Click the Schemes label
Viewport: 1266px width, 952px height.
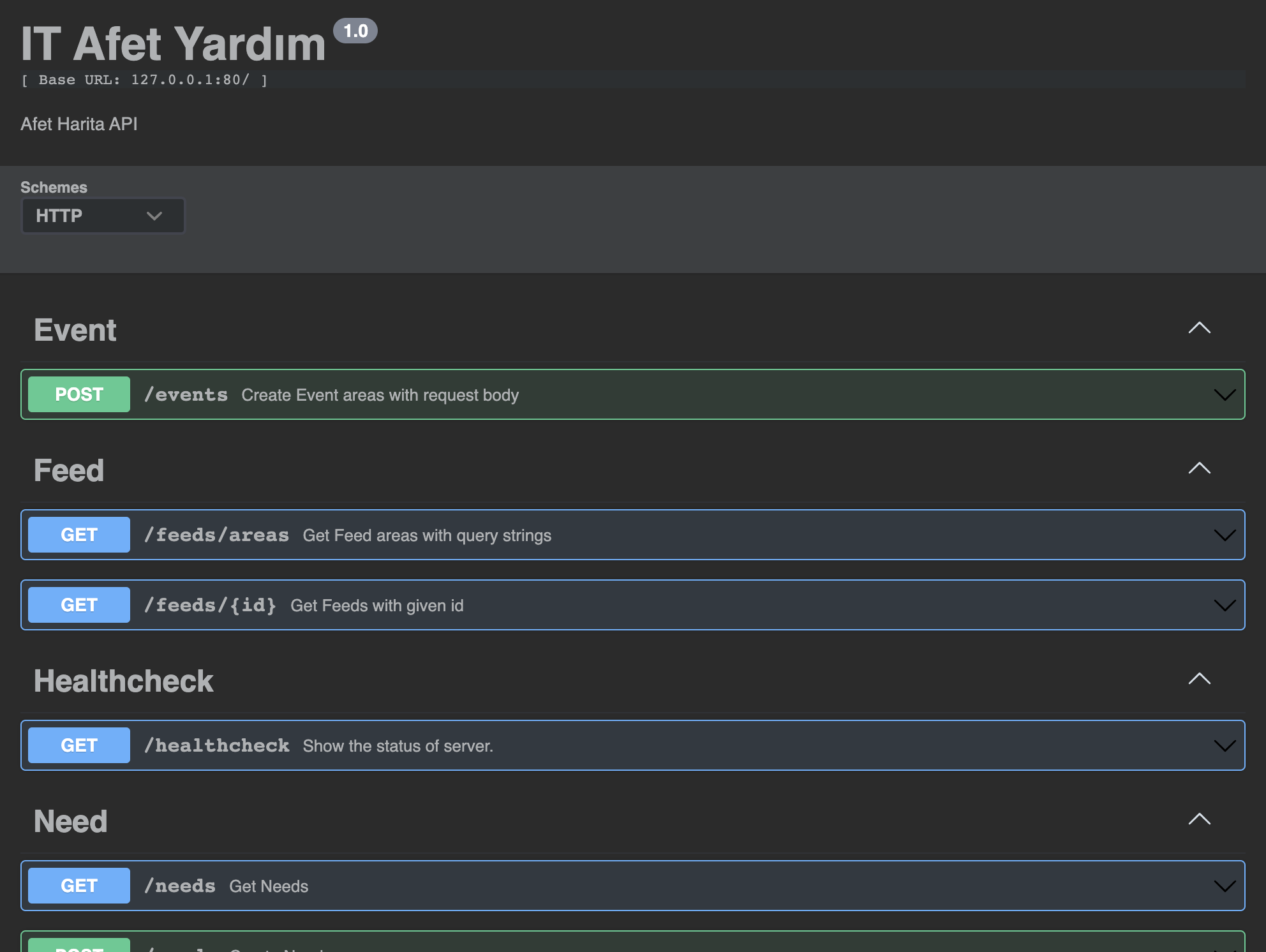(54, 187)
